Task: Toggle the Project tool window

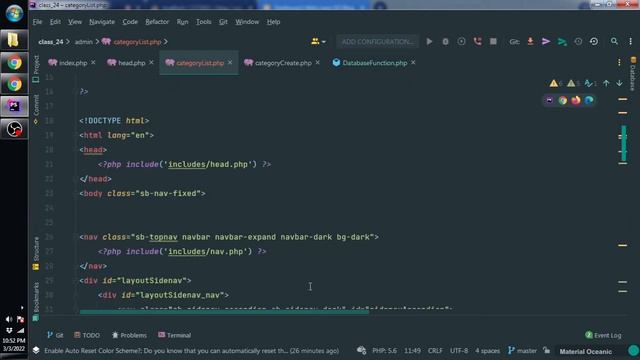Action: (36, 68)
